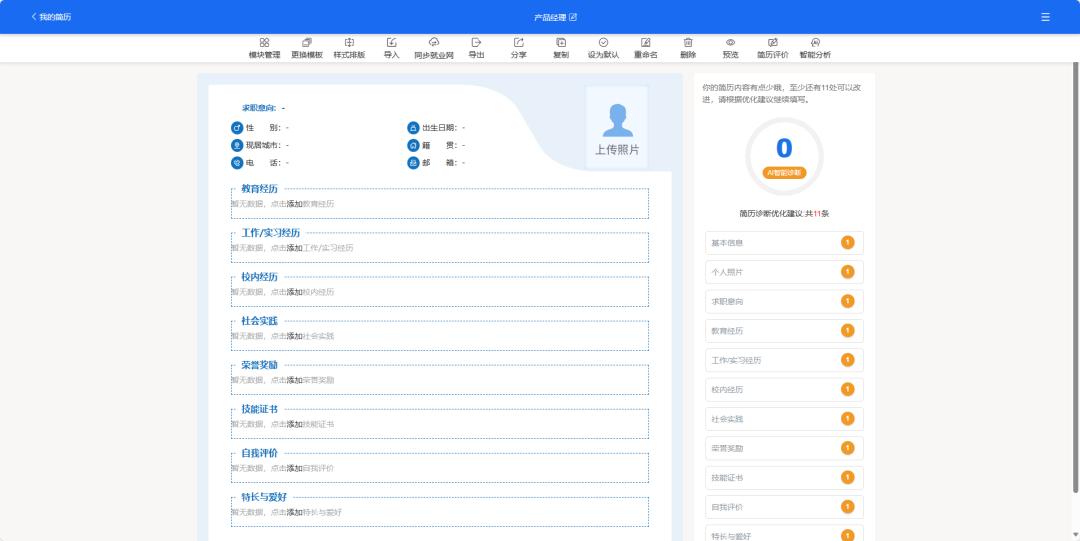This screenshot has width=1080, height=541.
Task: Click the 导入 import icon
Action: 391,48
